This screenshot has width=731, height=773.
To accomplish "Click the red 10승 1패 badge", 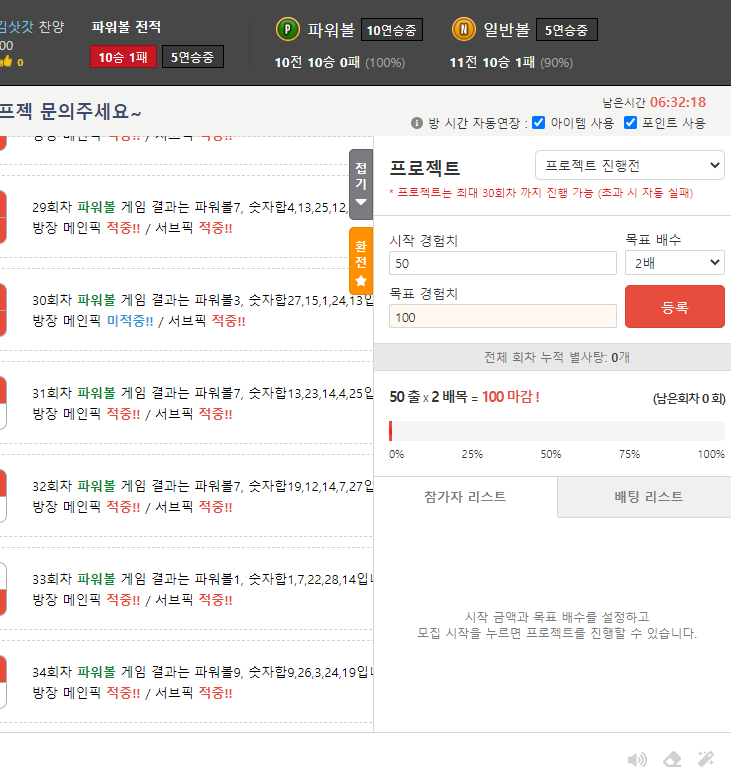I will pyautogui.click(x=123, y=57).
